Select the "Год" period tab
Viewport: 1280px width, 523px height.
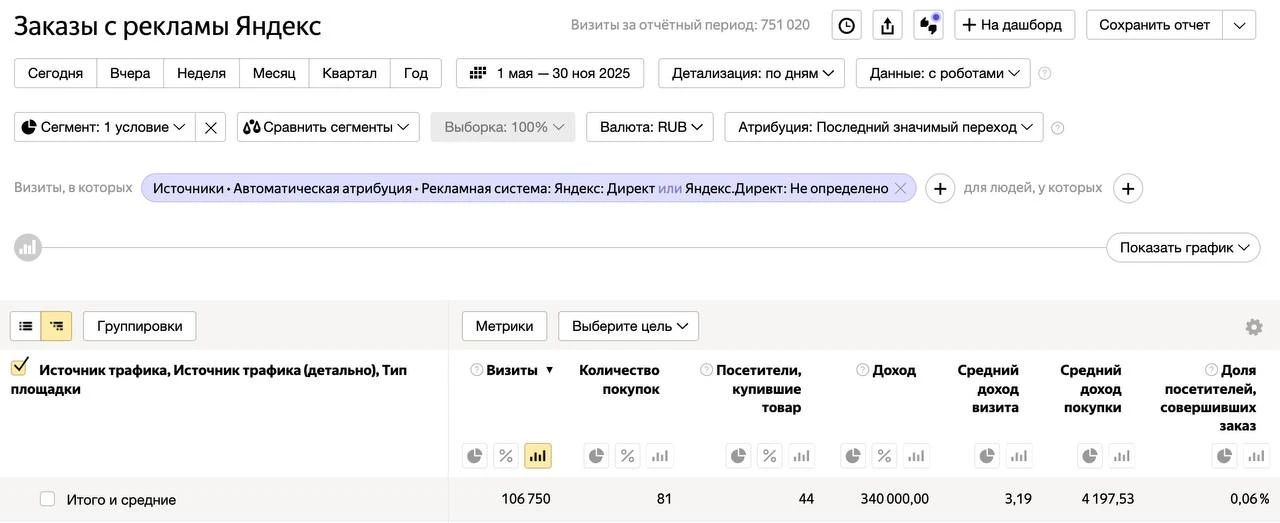[416, 73]
